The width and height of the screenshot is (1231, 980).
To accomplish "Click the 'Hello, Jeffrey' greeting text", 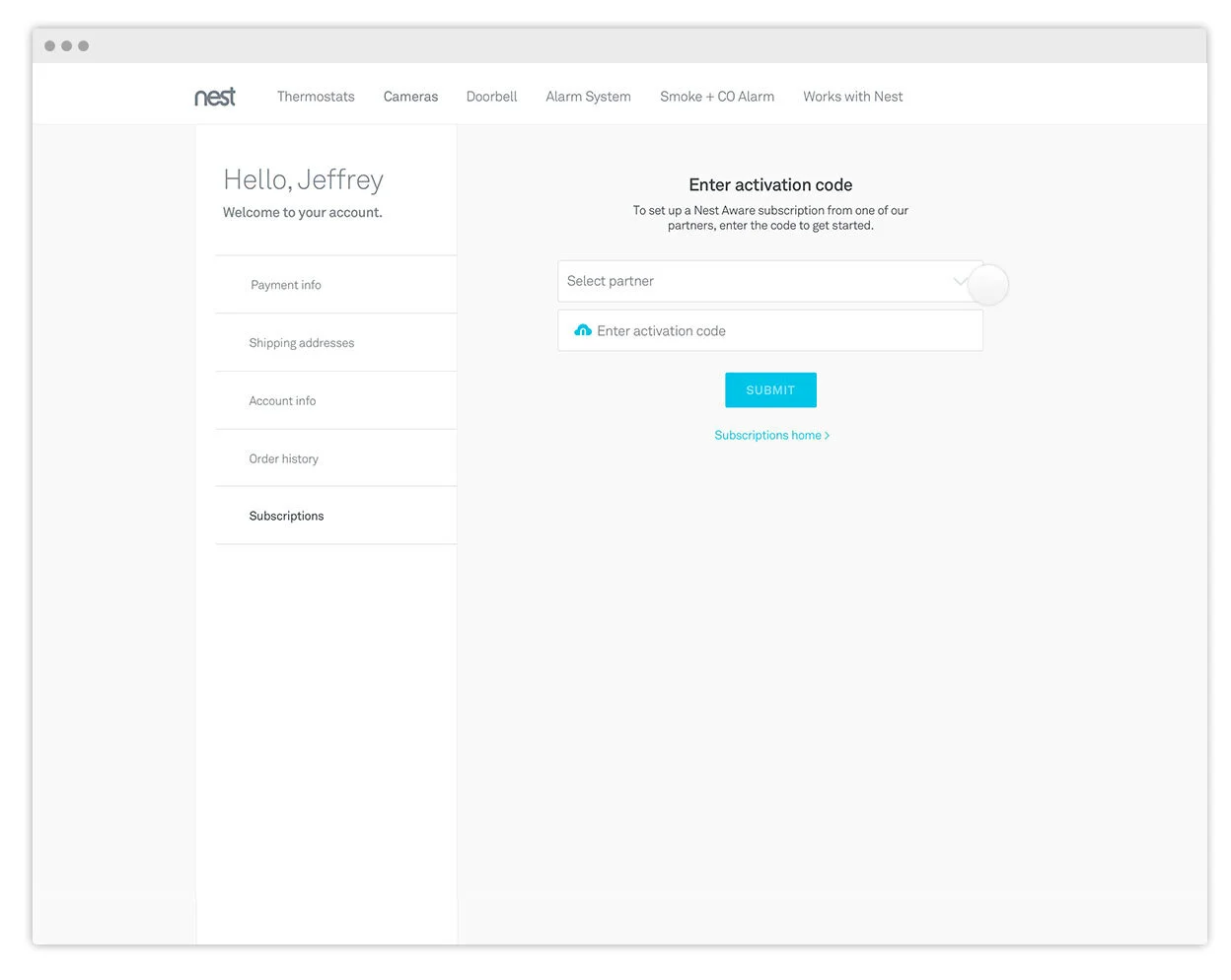I will [303, 179].
